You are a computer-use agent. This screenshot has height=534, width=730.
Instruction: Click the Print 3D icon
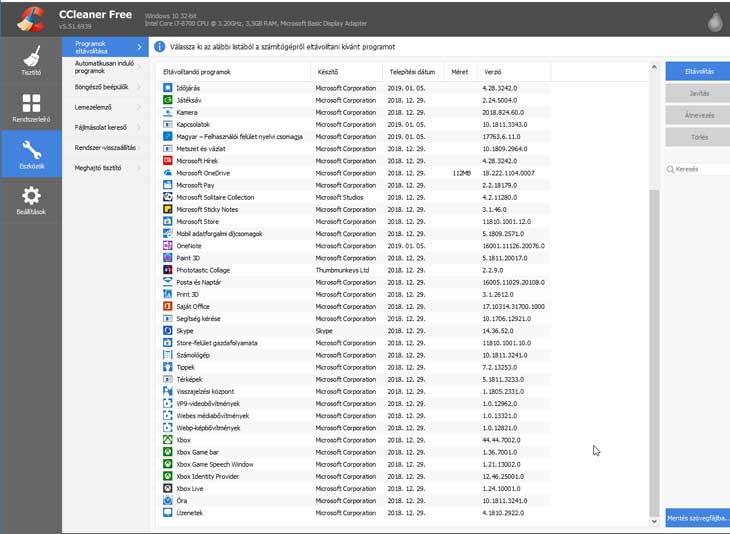coord(168,294)
